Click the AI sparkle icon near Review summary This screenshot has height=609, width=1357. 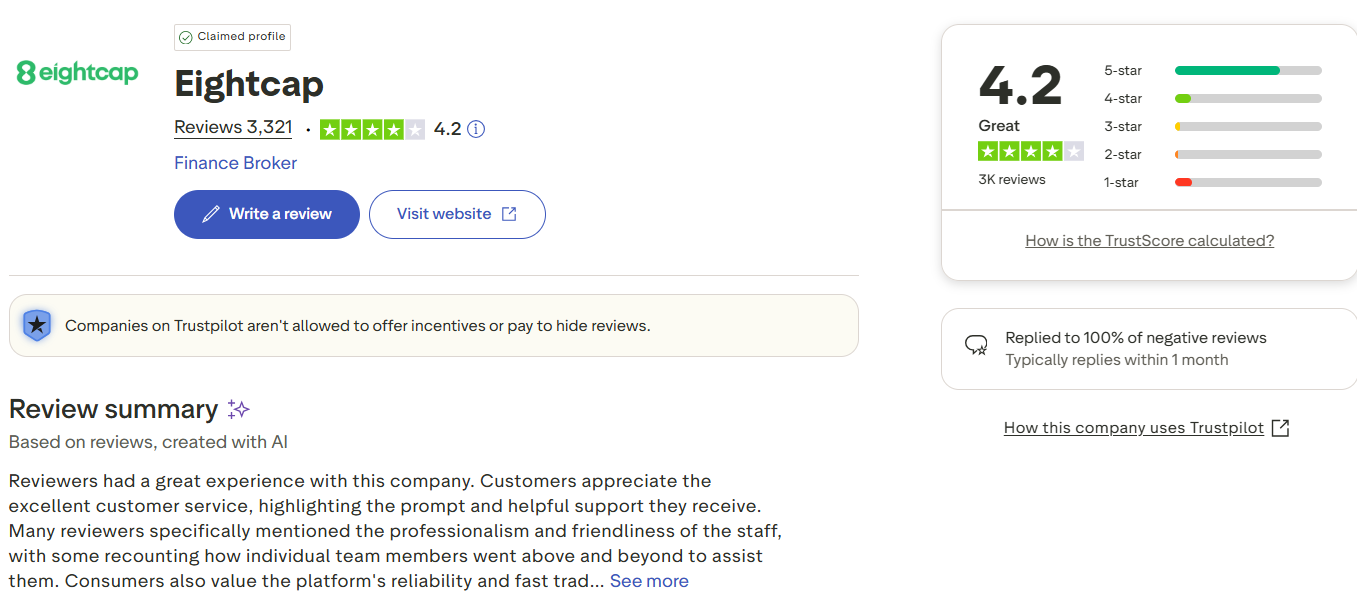238,409
